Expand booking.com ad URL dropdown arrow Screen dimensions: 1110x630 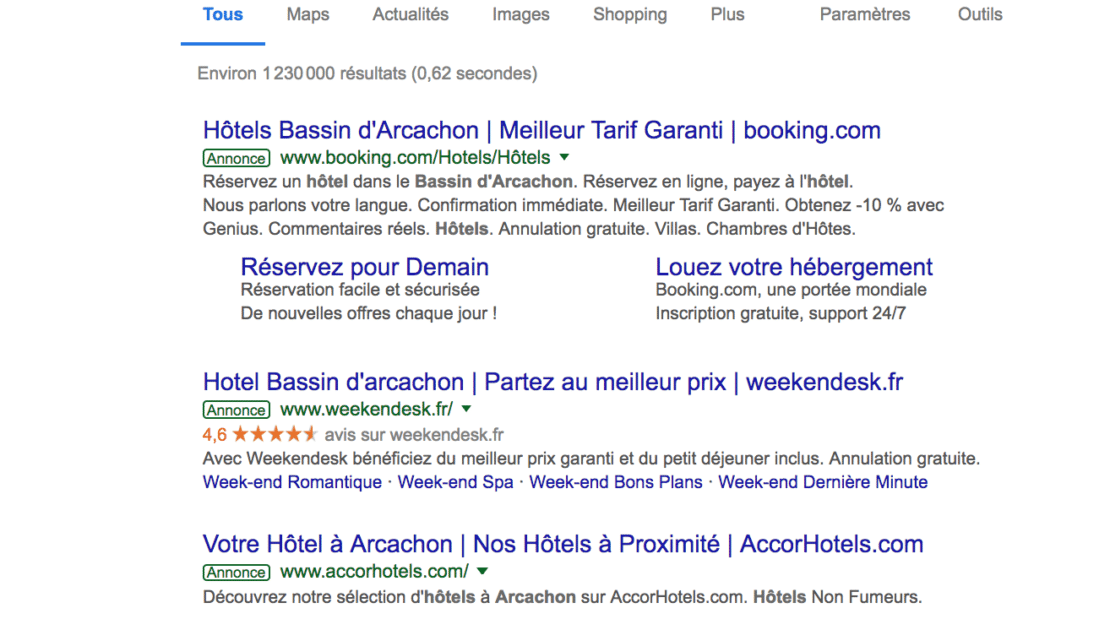pyautogui.click(x=564, y=157)
